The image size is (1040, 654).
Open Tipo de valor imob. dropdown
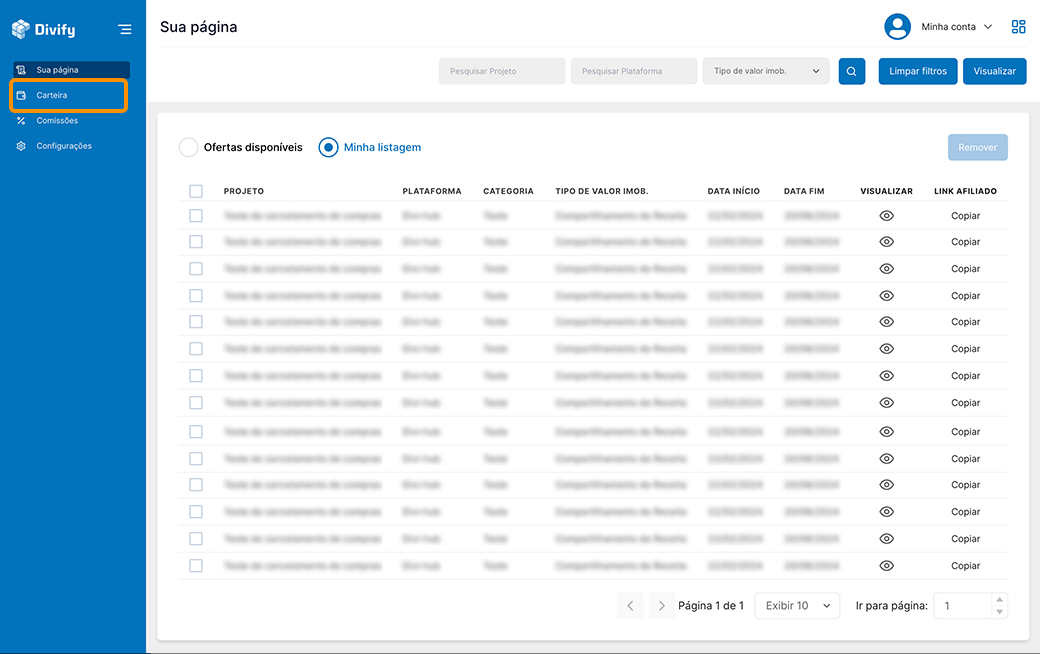765,71
